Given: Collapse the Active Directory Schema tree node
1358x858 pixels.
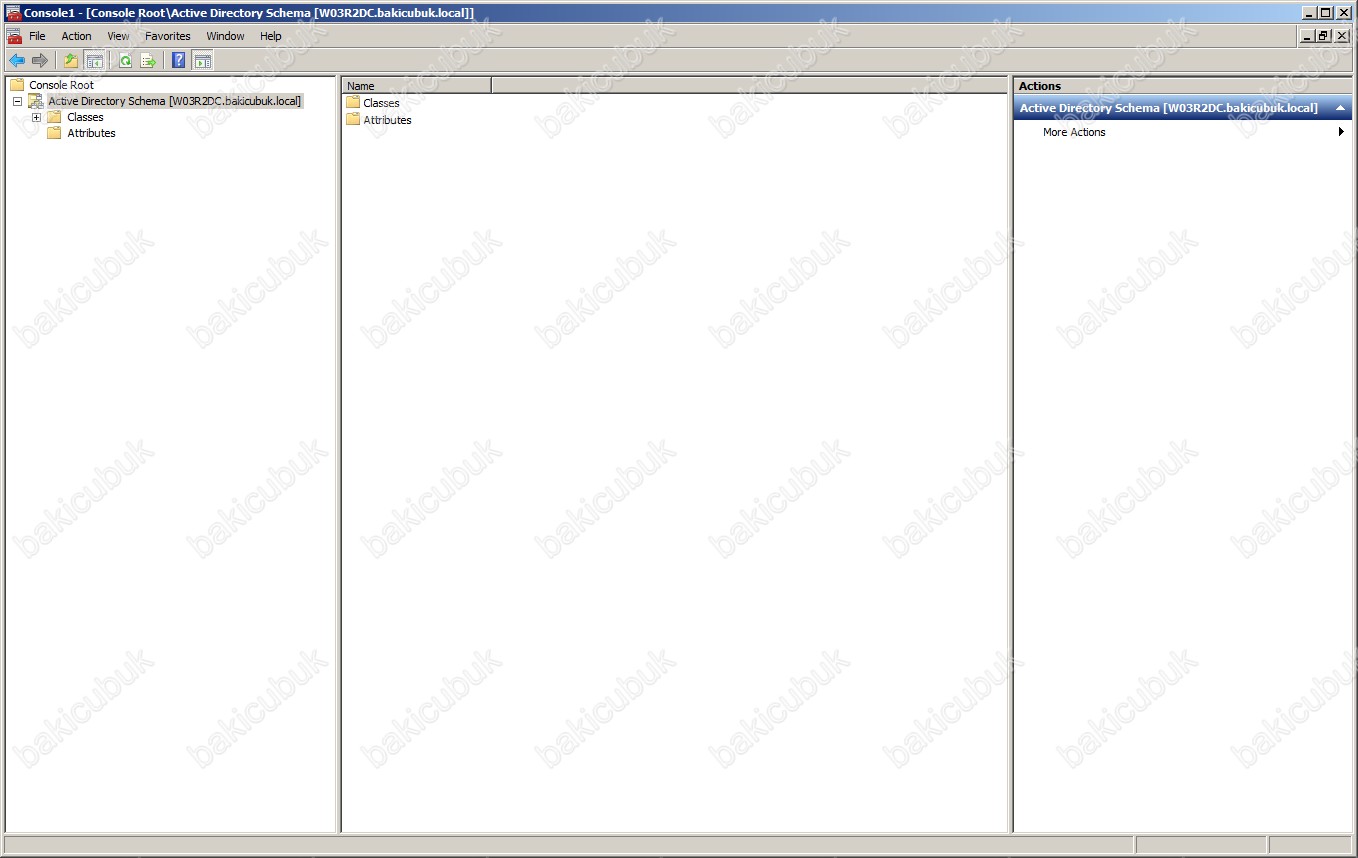Looking at the screenshot, I should [x=17, y=101].
